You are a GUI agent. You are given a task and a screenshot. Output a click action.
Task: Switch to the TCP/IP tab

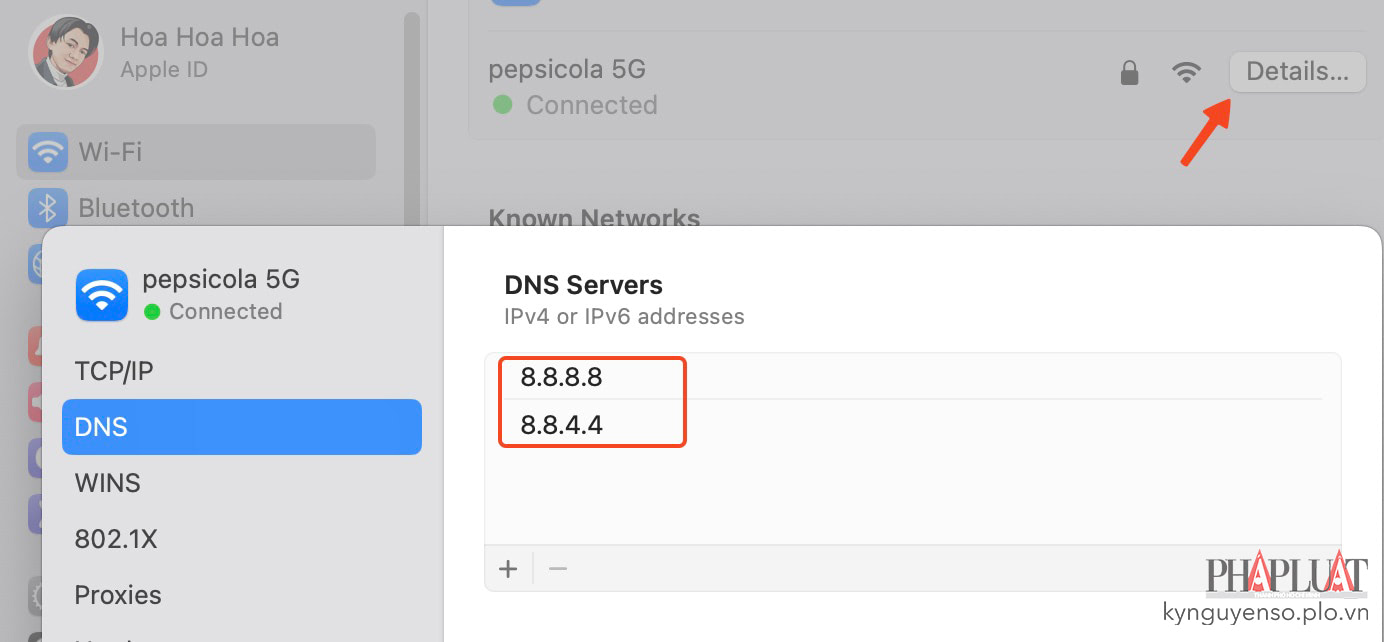[114, 371]
